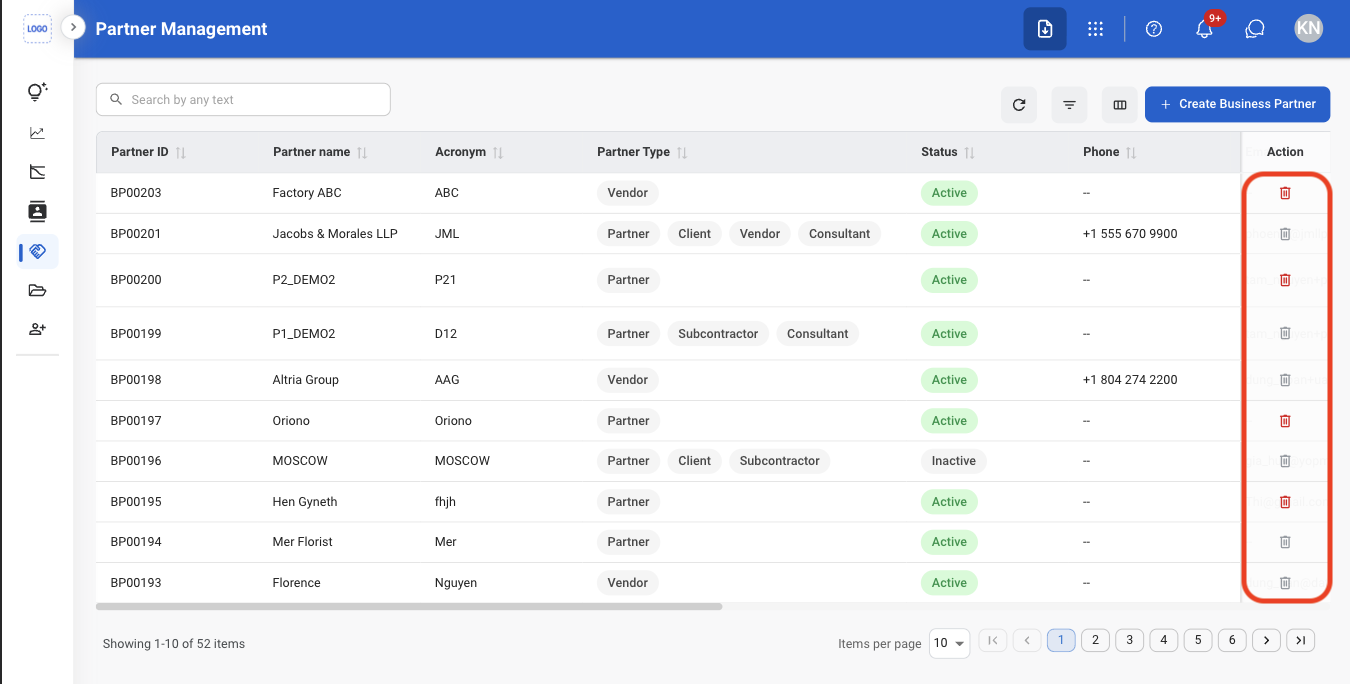
Task: Delete the Oriono partner
Action: pyautogui.click(x=1285, y=421)
